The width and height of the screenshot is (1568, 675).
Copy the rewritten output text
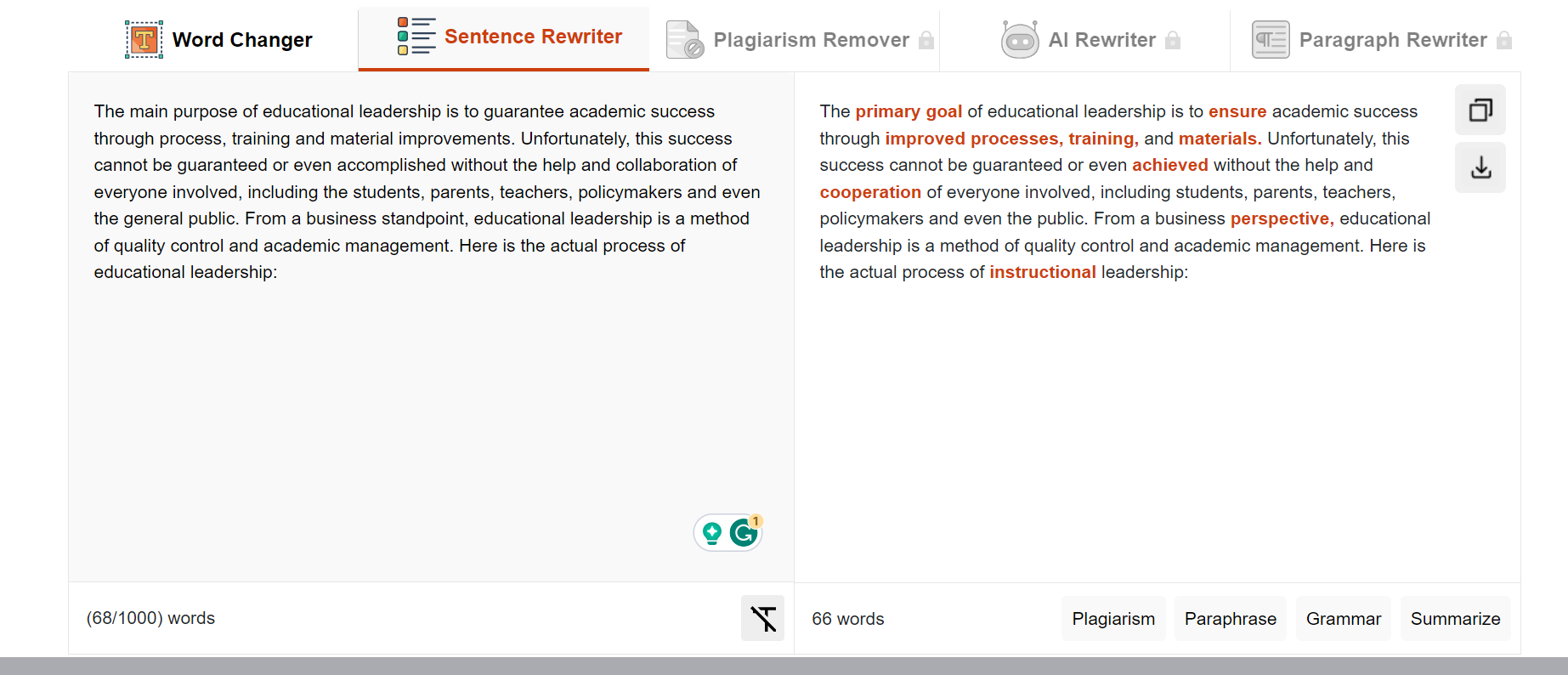pos(1480,110)
